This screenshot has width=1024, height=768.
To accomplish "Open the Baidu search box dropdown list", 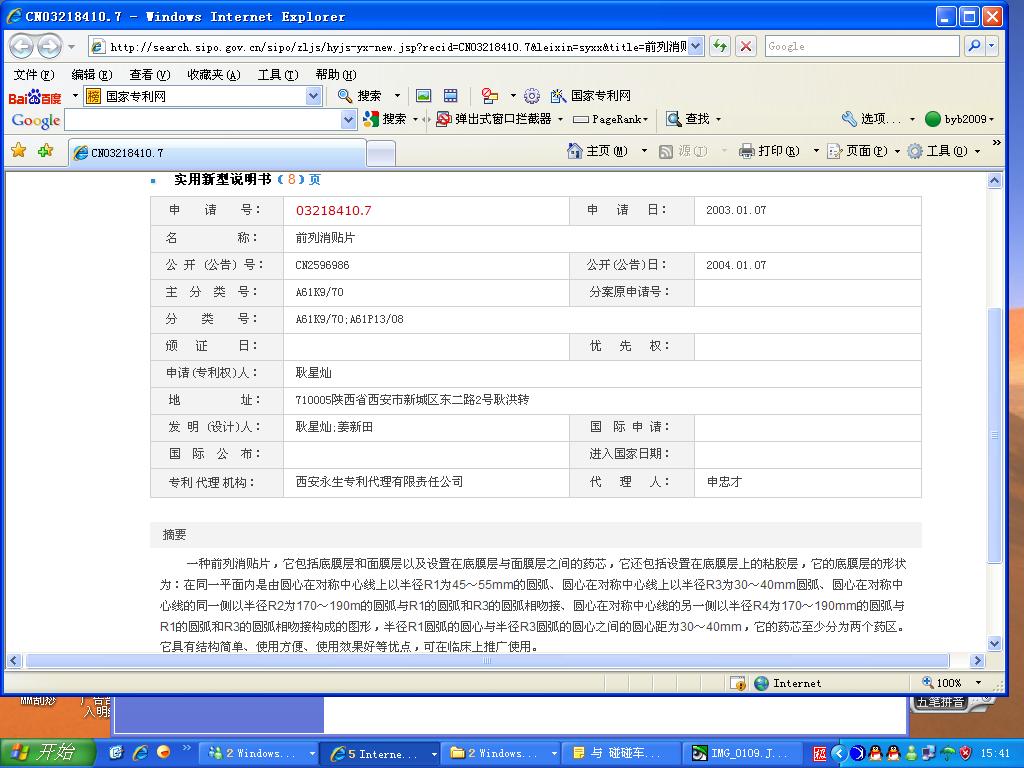I will (313, 96).
